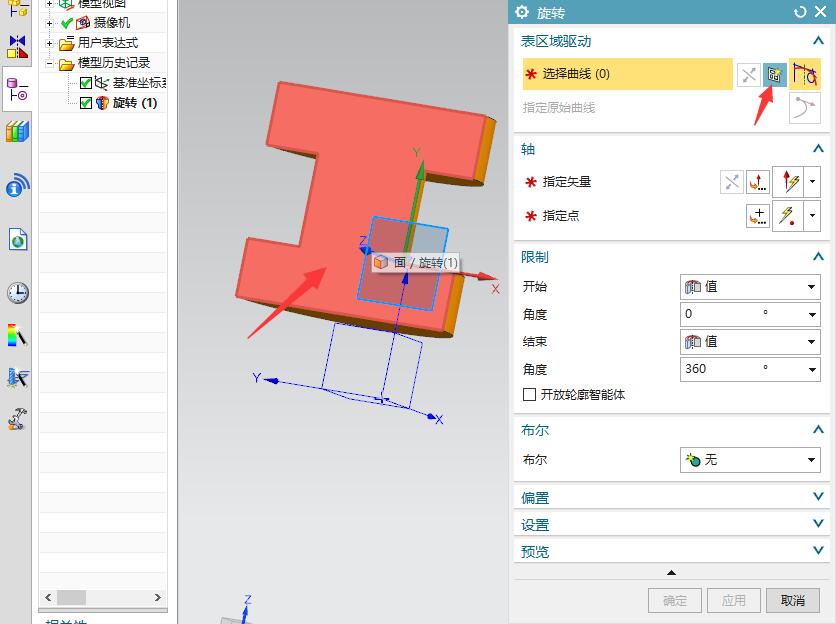
Task: Click navigator horizontal scrollbar right arrow
Action: [x=158, y=597]
